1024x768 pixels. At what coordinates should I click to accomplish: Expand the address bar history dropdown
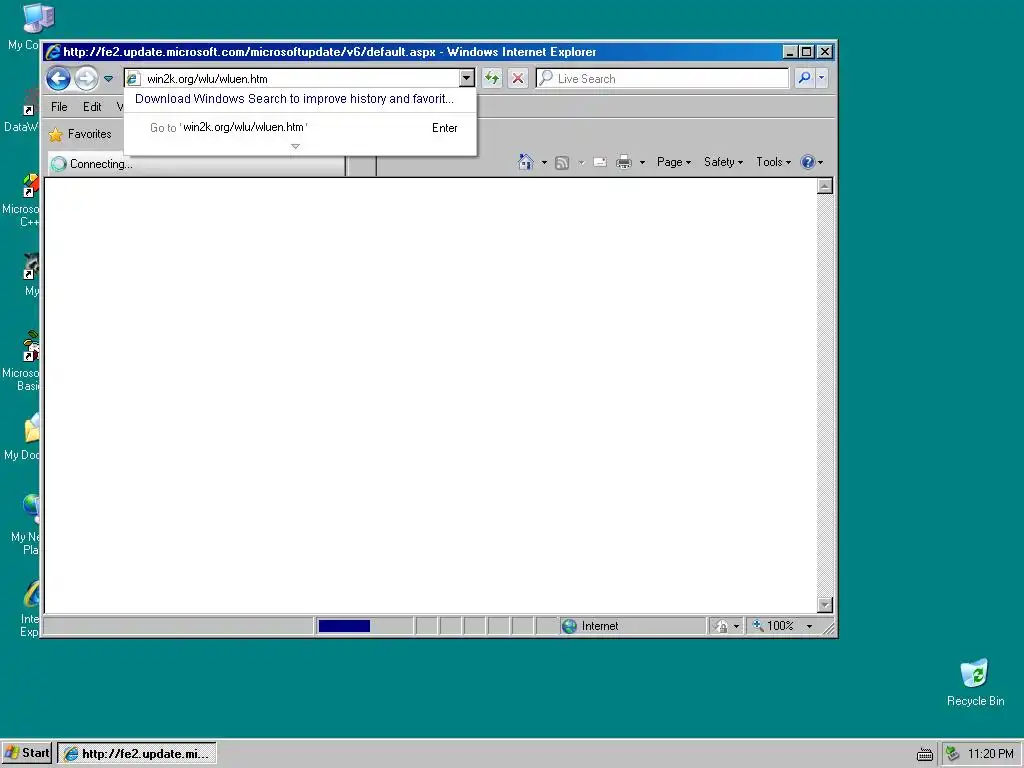(466, 79)
